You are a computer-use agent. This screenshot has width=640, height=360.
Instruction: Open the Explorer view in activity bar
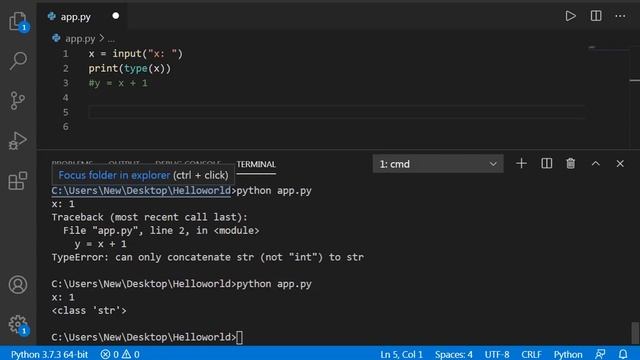[x=18, y=20]
